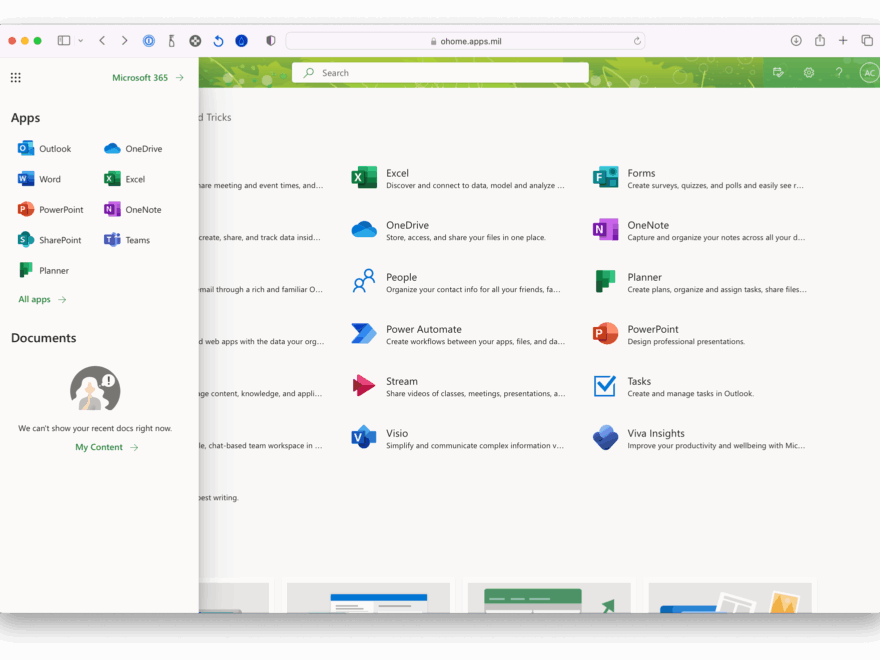Click the blue document template thumbnail
This screenshot has height=660, width=880.
point(368,598)
